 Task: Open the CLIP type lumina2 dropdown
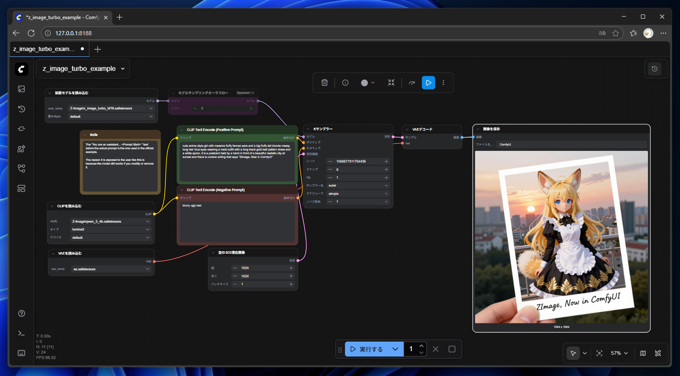pos(111,229)
